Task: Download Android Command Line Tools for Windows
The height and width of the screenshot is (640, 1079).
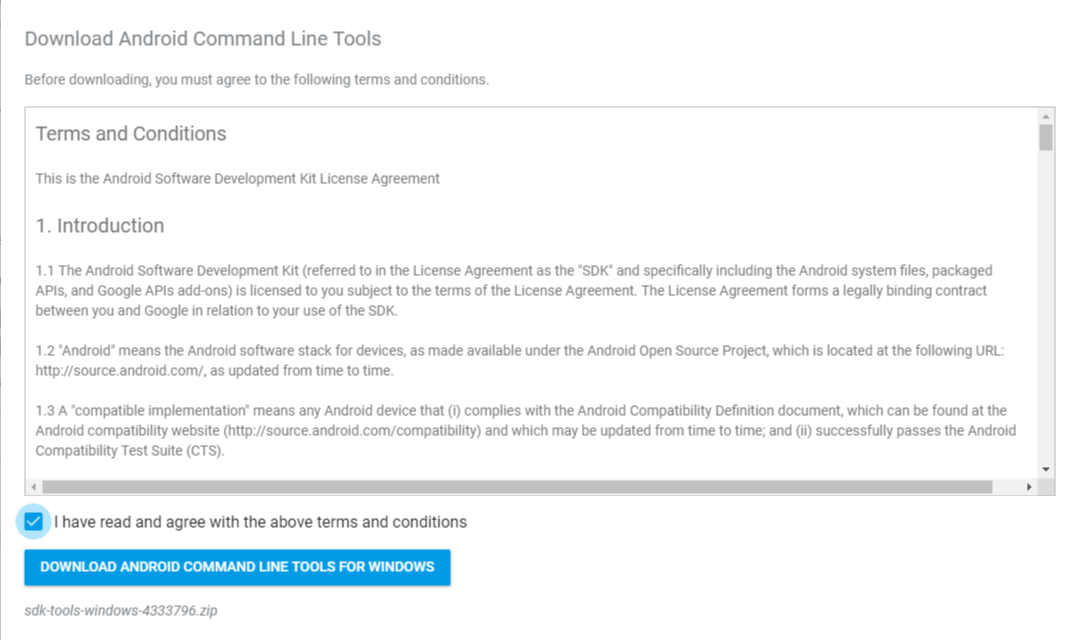Action: tap(237, 567)
